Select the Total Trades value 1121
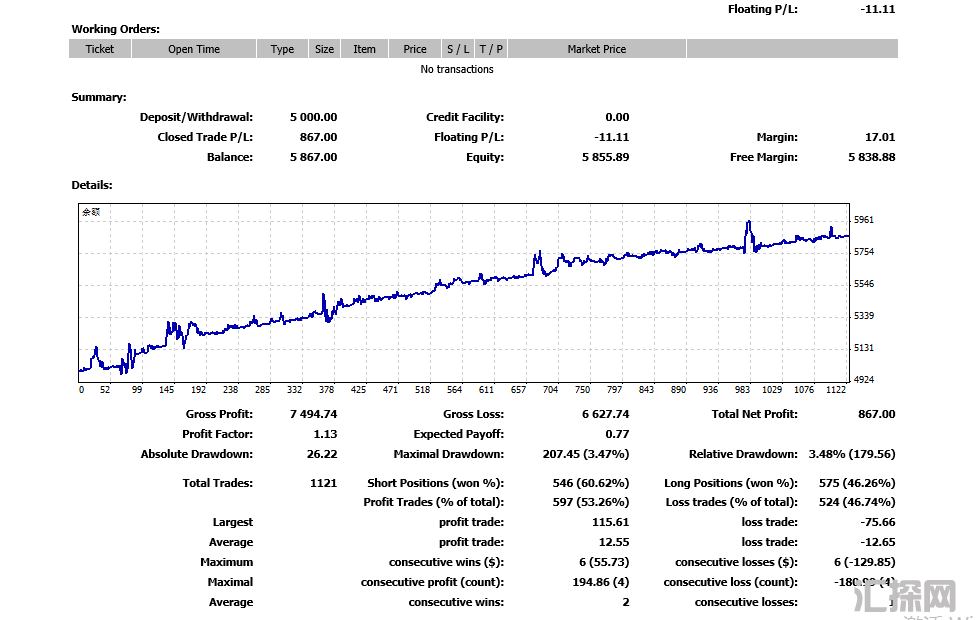The image size is (976, 620). pos(324,483)
